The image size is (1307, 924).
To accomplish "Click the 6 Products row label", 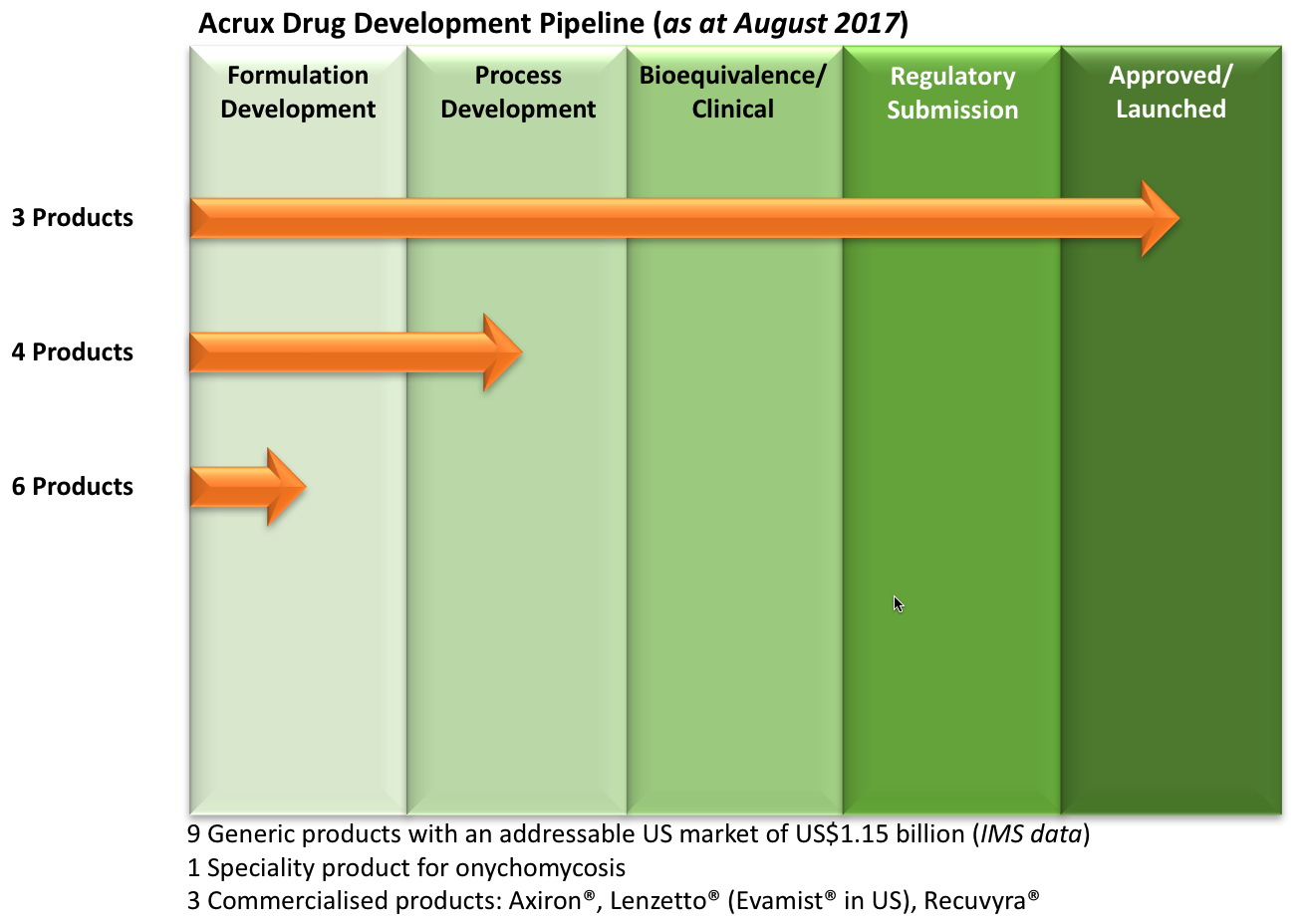I will click(x=72, y=486).
